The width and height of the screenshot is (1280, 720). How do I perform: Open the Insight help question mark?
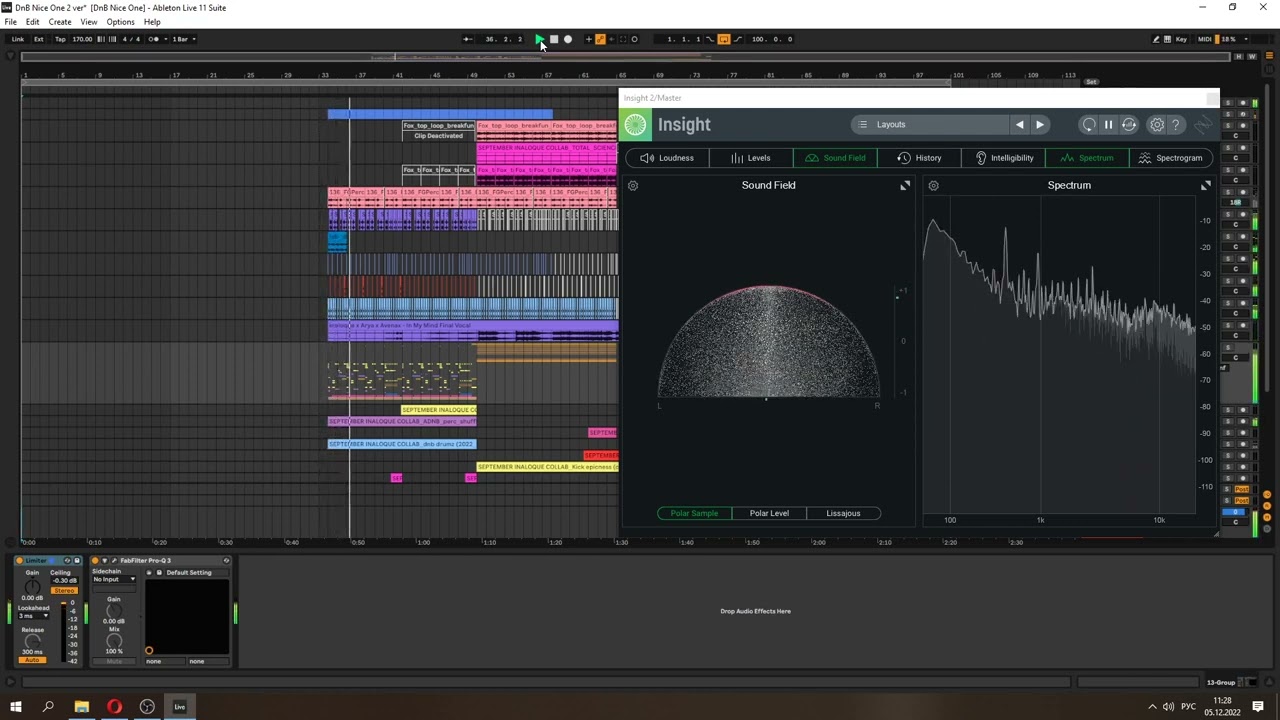[1176, 125]
